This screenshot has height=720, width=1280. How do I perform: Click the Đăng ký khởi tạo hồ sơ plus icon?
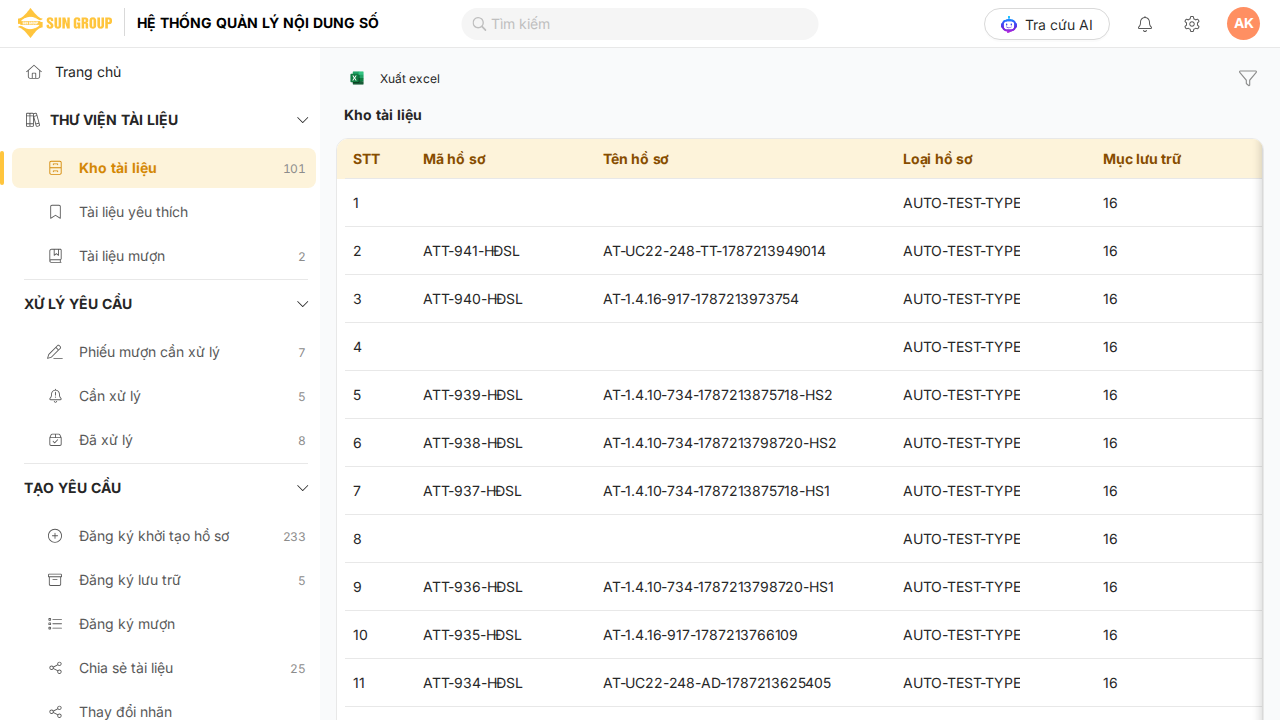(x=56, y=536)
